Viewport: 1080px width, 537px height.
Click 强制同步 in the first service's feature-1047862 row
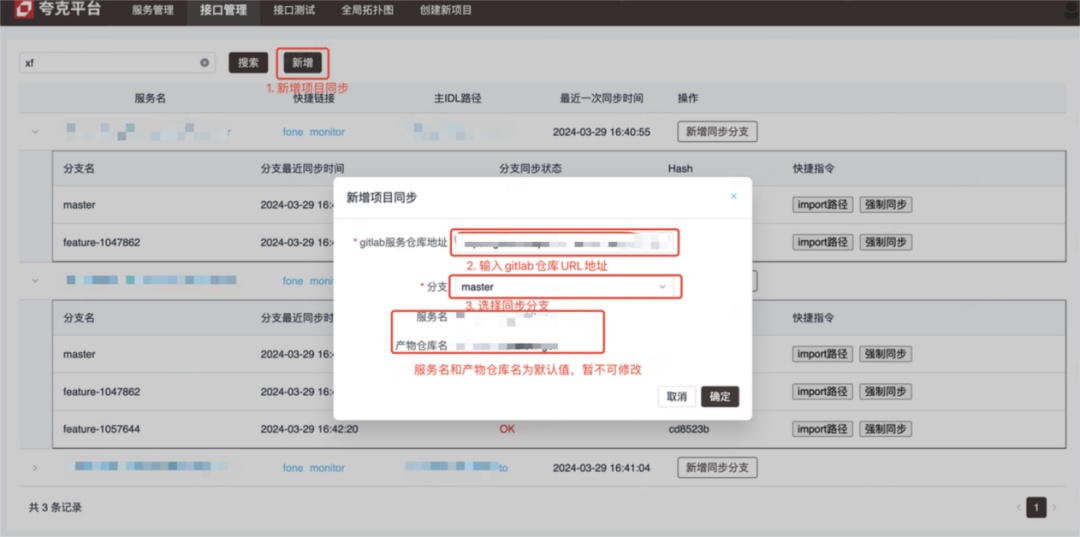pos(885,242)
